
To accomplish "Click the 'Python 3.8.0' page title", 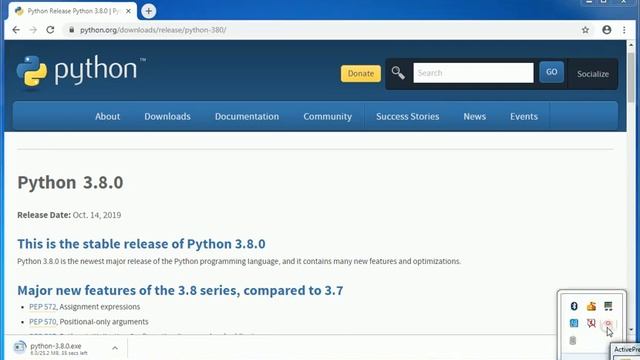I will coord(70,182).
